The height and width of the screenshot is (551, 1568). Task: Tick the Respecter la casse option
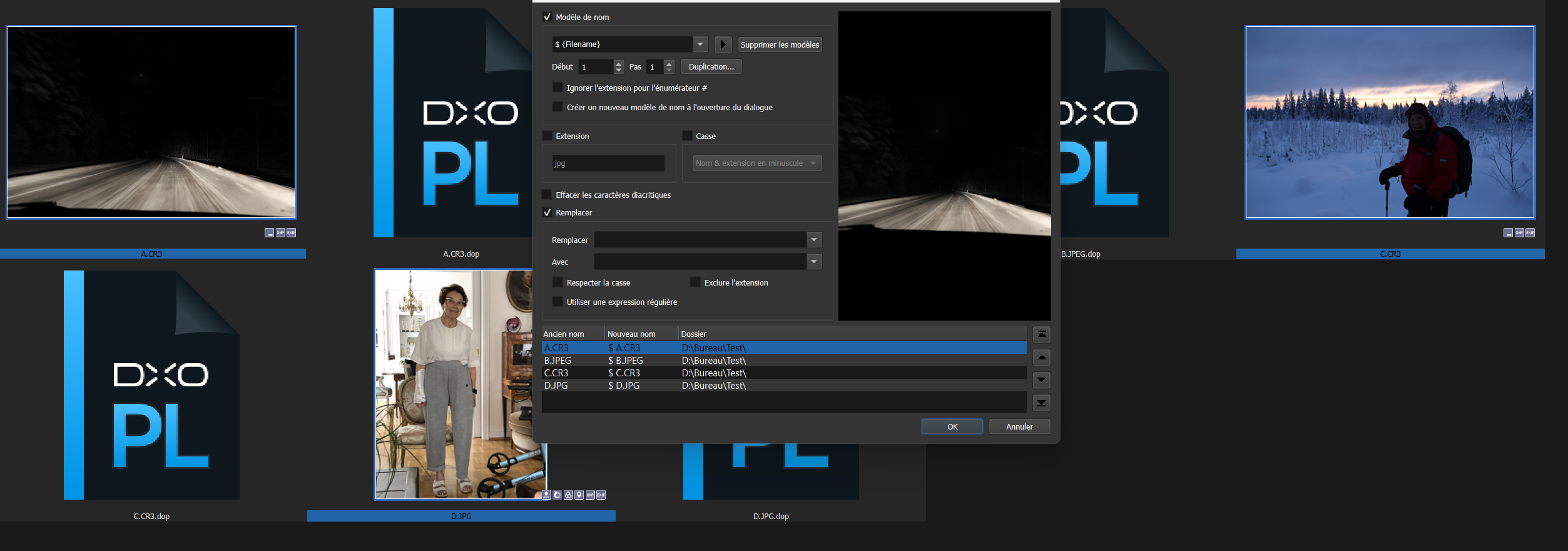(x=557, y=282)
